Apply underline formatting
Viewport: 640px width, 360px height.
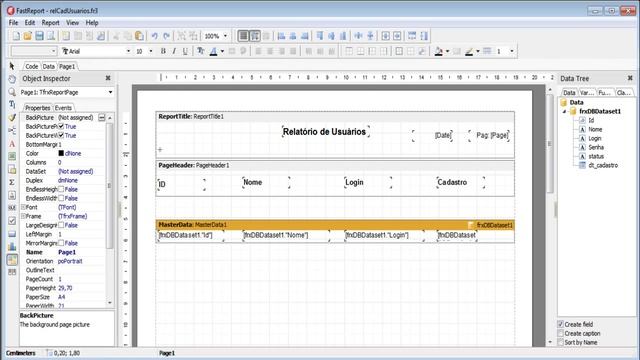185,51
